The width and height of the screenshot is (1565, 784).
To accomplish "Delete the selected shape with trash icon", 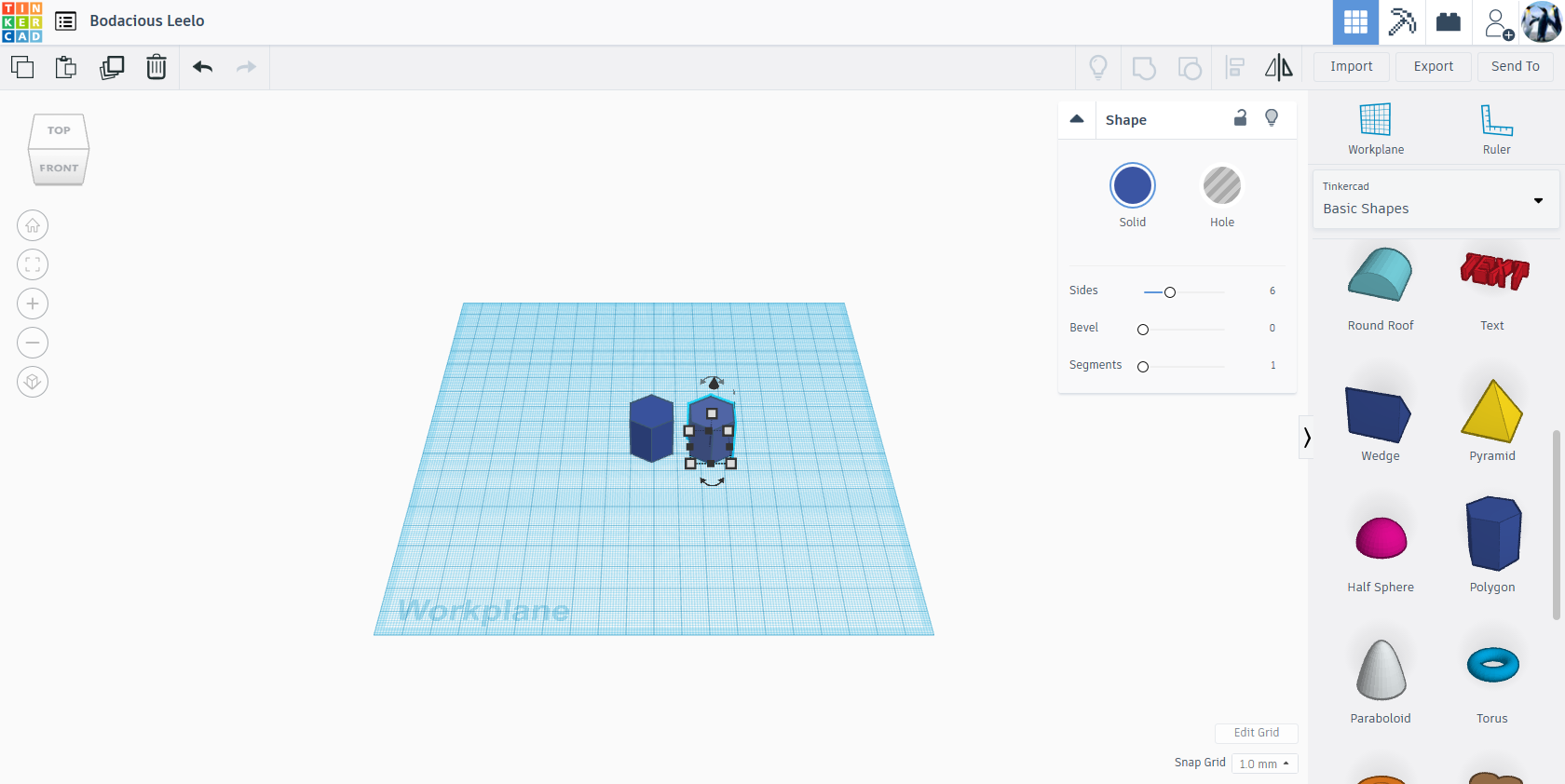I will click(156, 67).
